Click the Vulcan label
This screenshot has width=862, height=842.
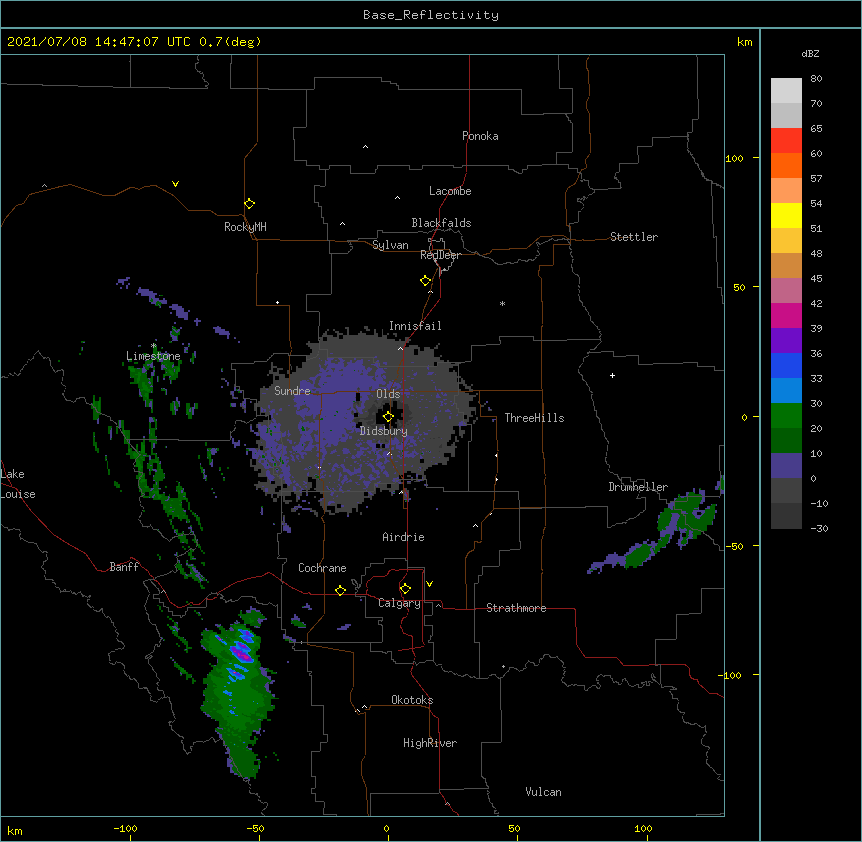coord(543,792)
